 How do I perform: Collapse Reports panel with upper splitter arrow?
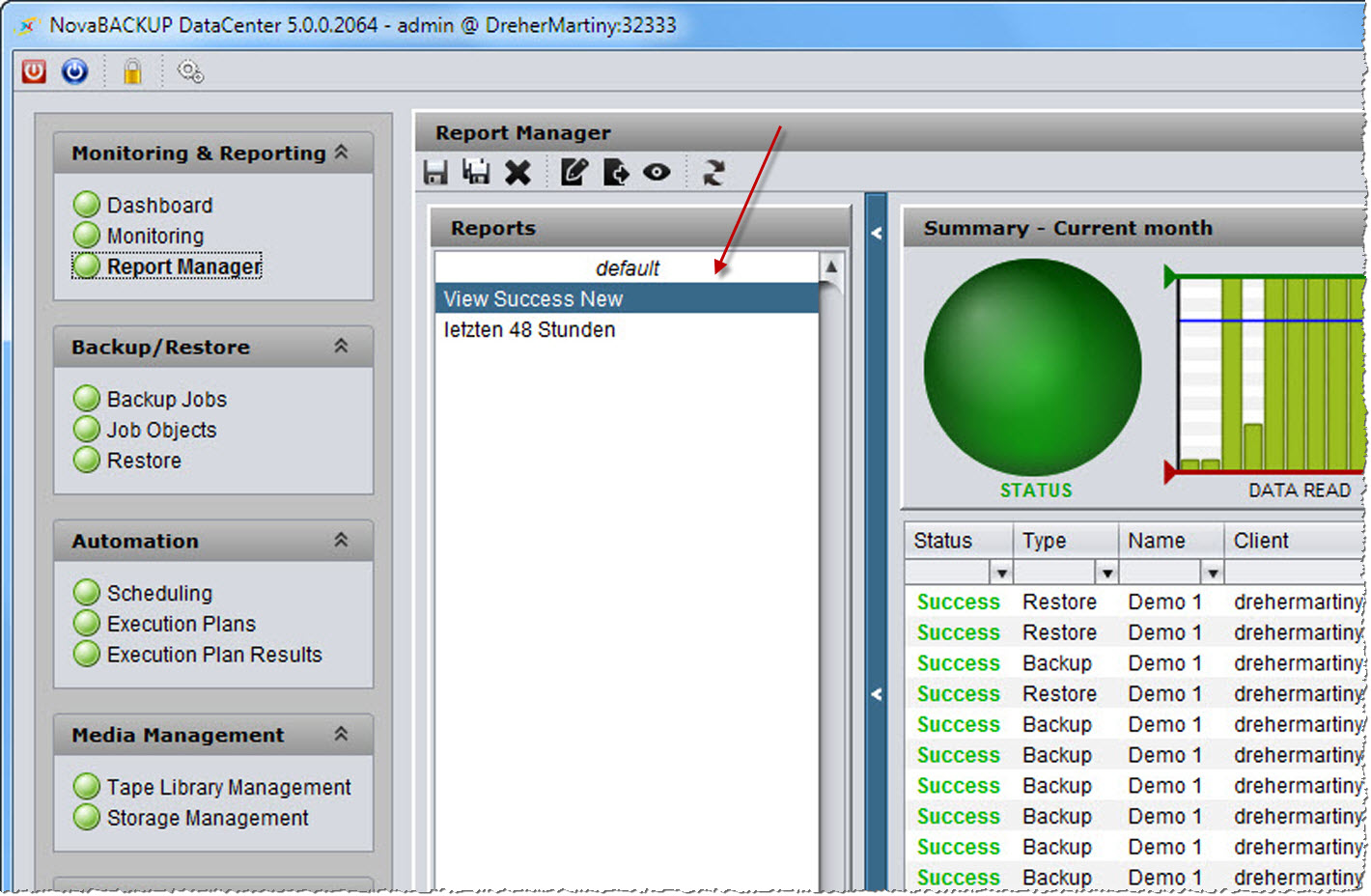[x=877, y=233]
